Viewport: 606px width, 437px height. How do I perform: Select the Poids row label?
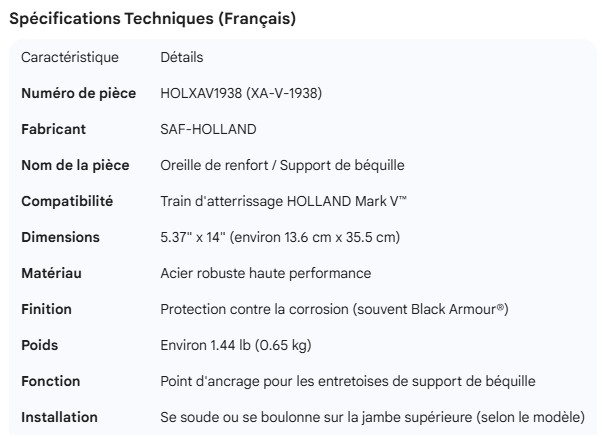click(40, 346)
